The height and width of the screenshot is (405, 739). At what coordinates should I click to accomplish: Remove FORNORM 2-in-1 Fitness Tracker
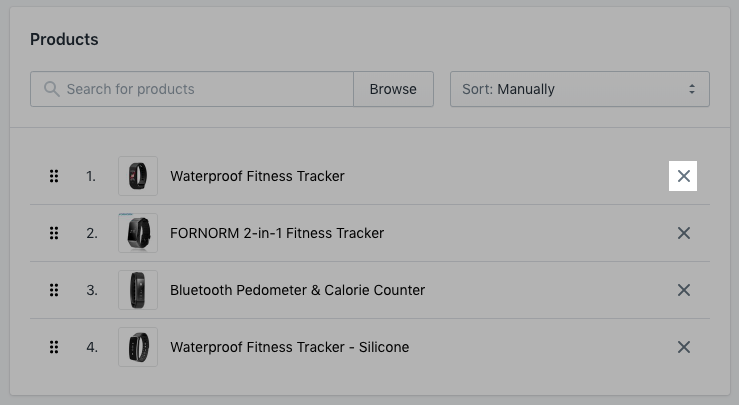coord(683,233)
